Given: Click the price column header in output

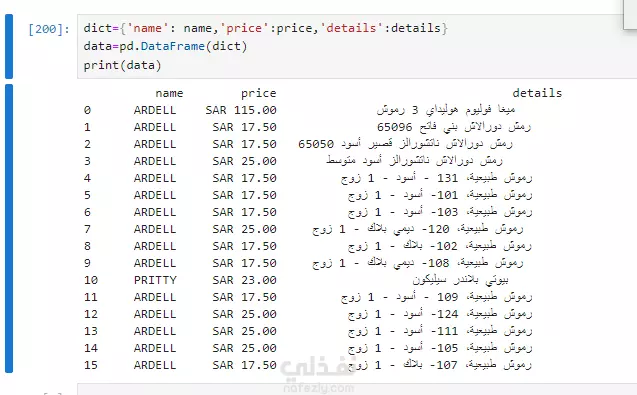Looking at the screenshot, I should click(258, 93).
